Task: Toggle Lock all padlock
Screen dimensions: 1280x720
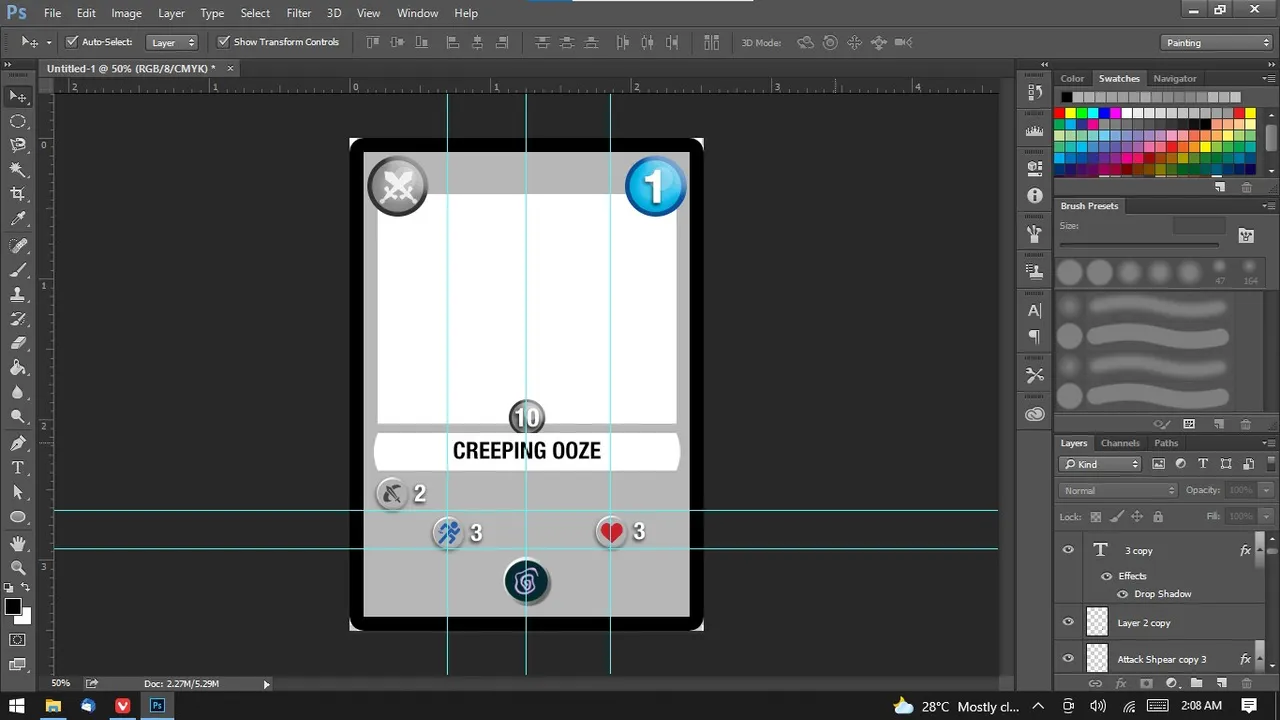Action: tap(1158, 517)
